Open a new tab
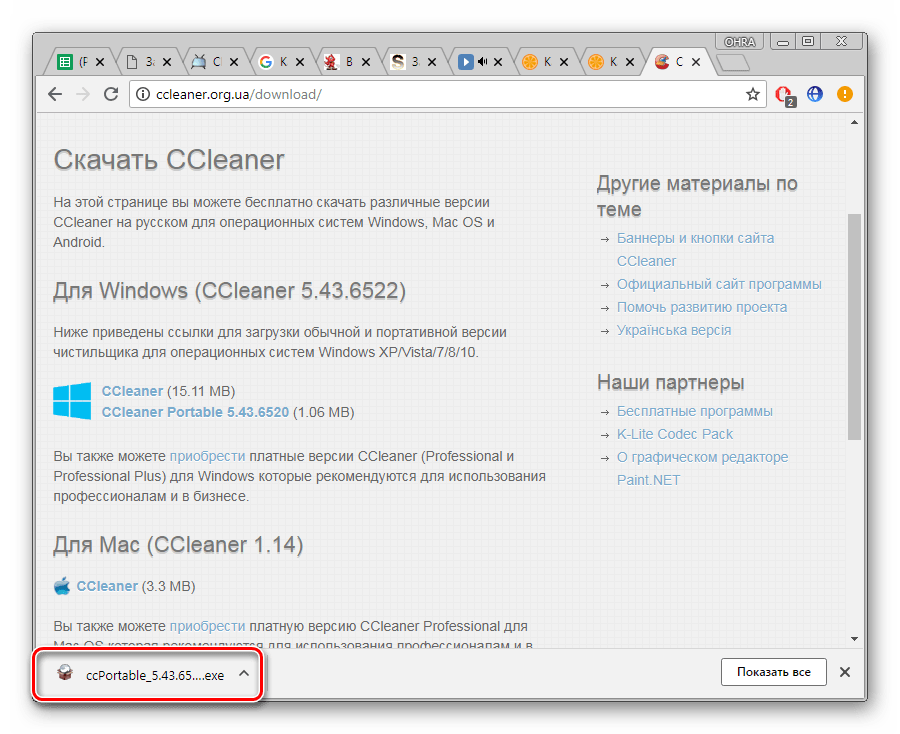The image size is (900, 734). point(733,63)
